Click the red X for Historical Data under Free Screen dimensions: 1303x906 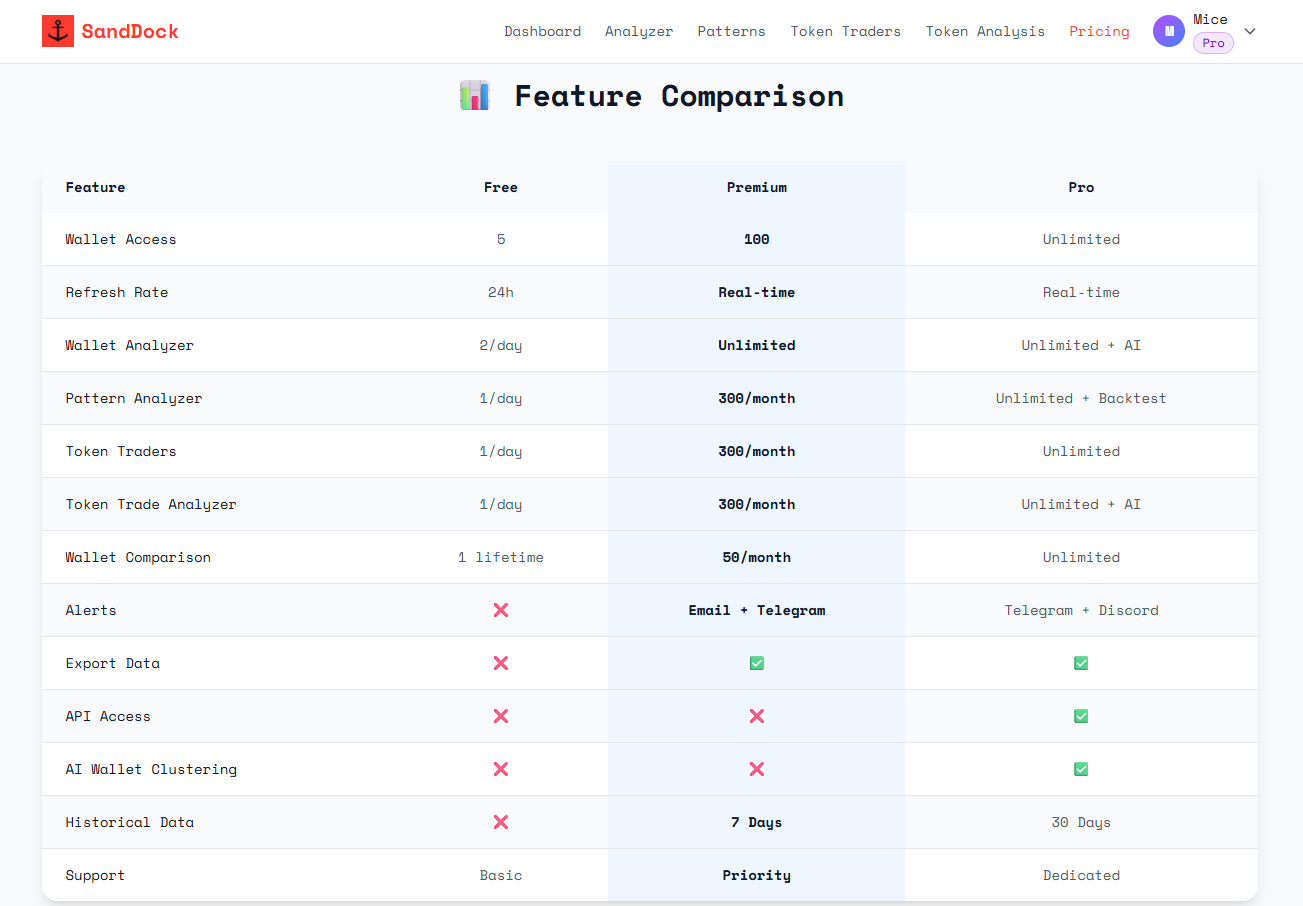point(501,822)
